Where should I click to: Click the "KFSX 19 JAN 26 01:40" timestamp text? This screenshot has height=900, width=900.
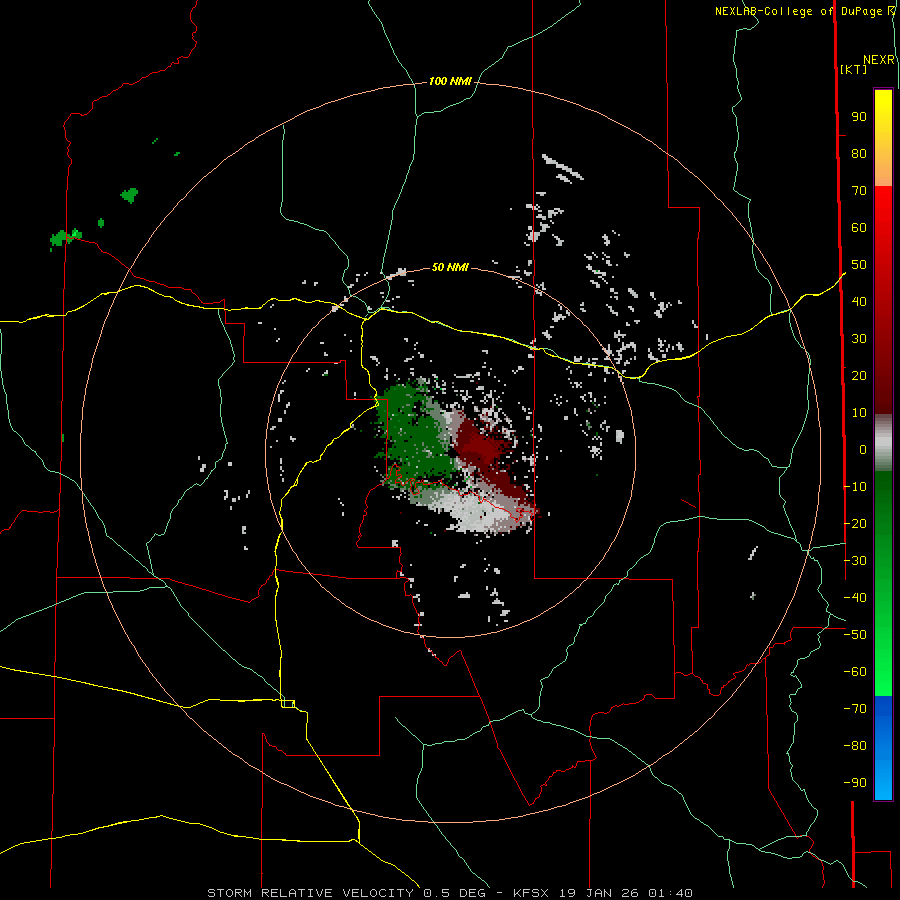coord(603,893)
